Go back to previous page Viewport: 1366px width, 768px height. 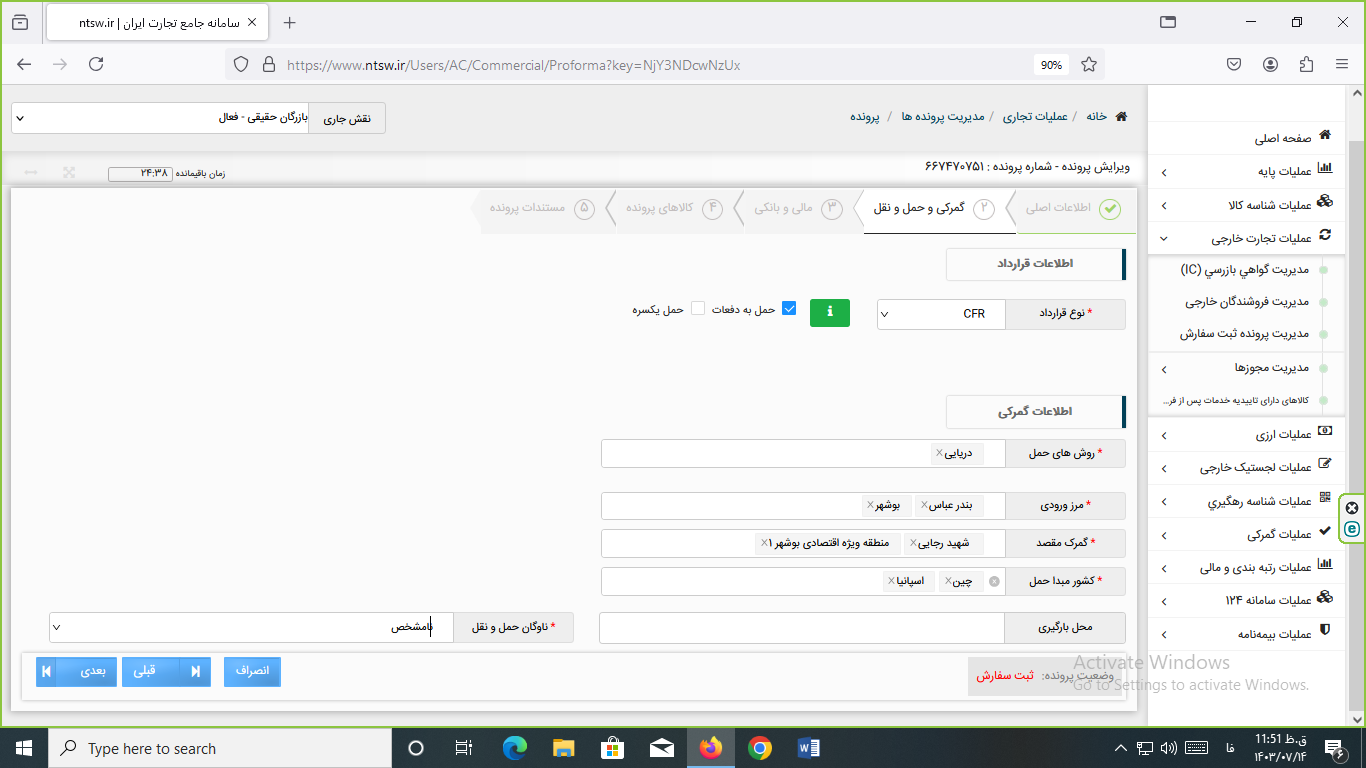[x=24, y=64]
